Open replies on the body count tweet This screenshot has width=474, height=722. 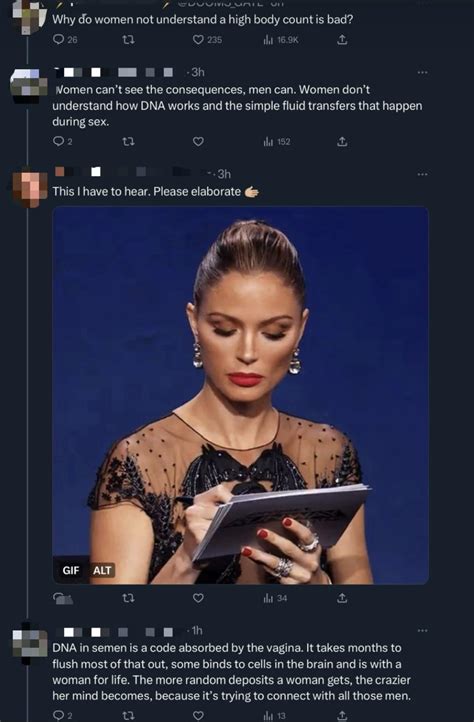(64, 40)
